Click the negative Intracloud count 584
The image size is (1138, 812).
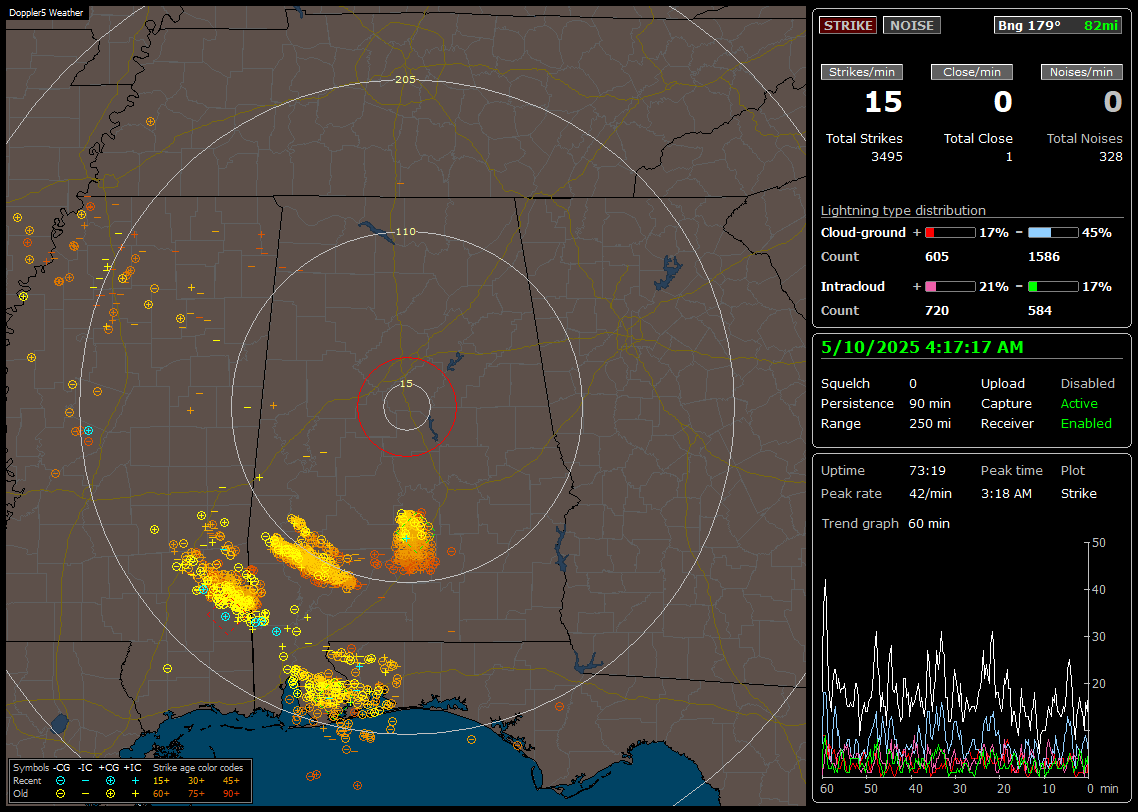(1040, 311)
